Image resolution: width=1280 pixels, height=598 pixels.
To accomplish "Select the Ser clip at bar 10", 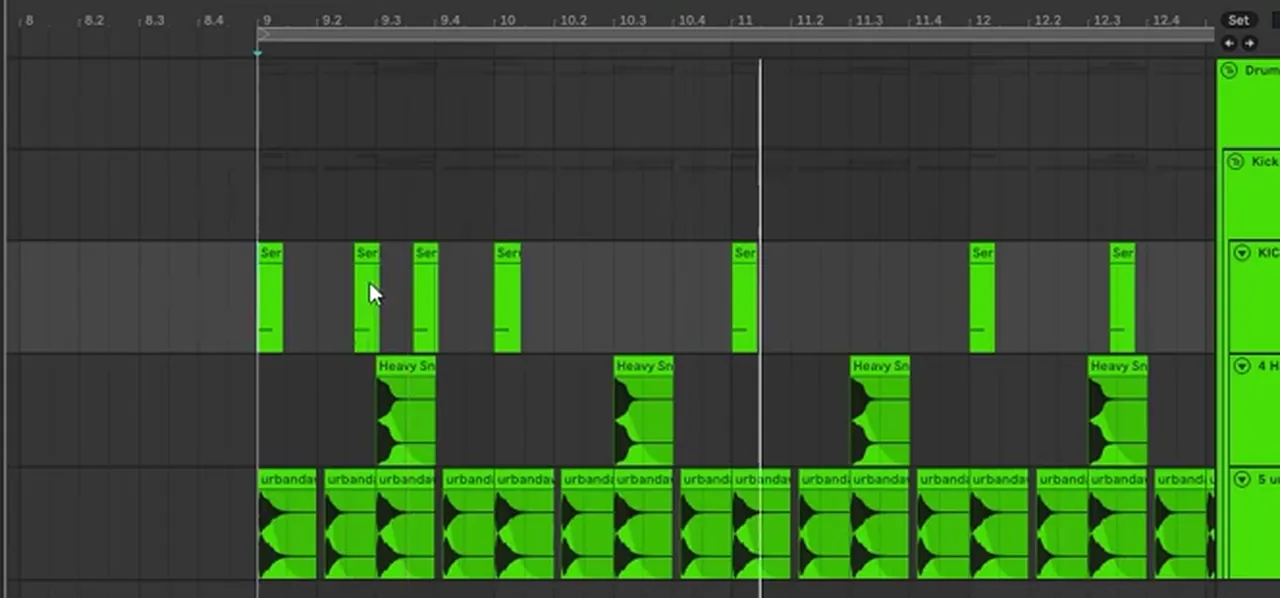I will click(x=507, y=298).
